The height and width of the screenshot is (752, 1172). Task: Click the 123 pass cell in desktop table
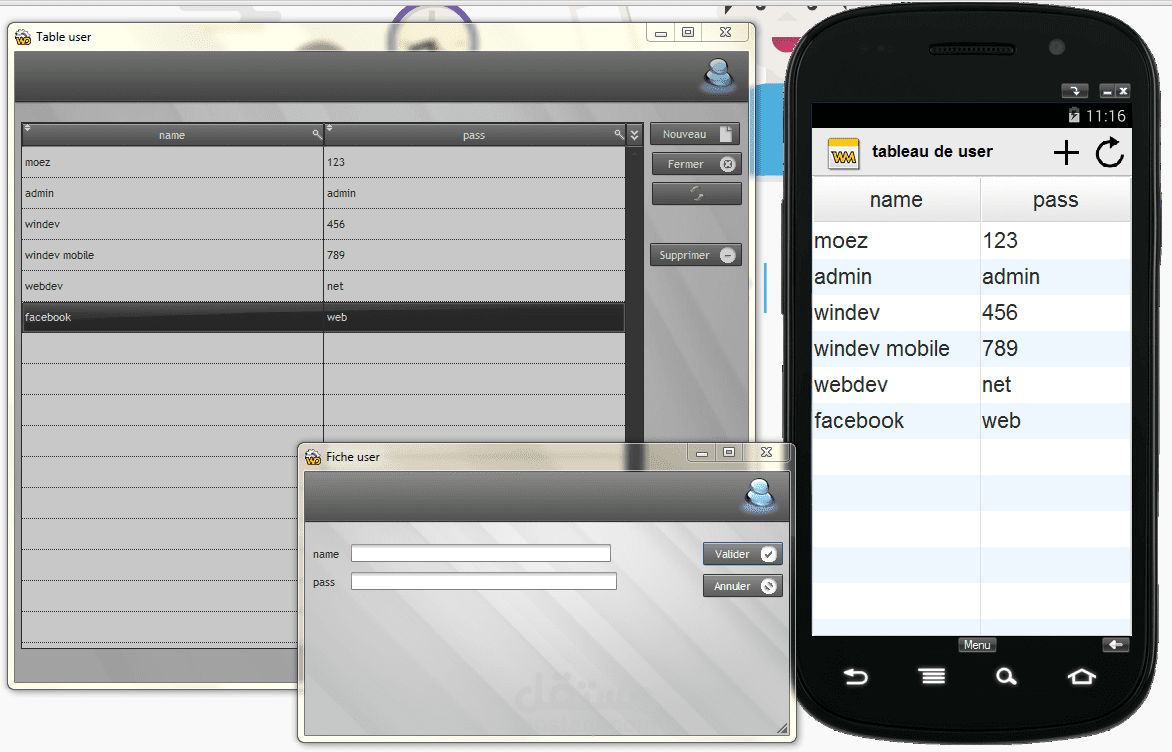click(474, 162)
